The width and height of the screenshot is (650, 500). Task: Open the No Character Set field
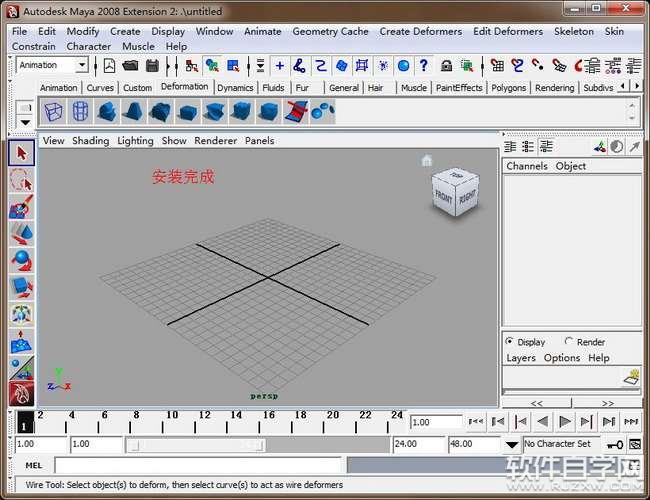[561, 444]
